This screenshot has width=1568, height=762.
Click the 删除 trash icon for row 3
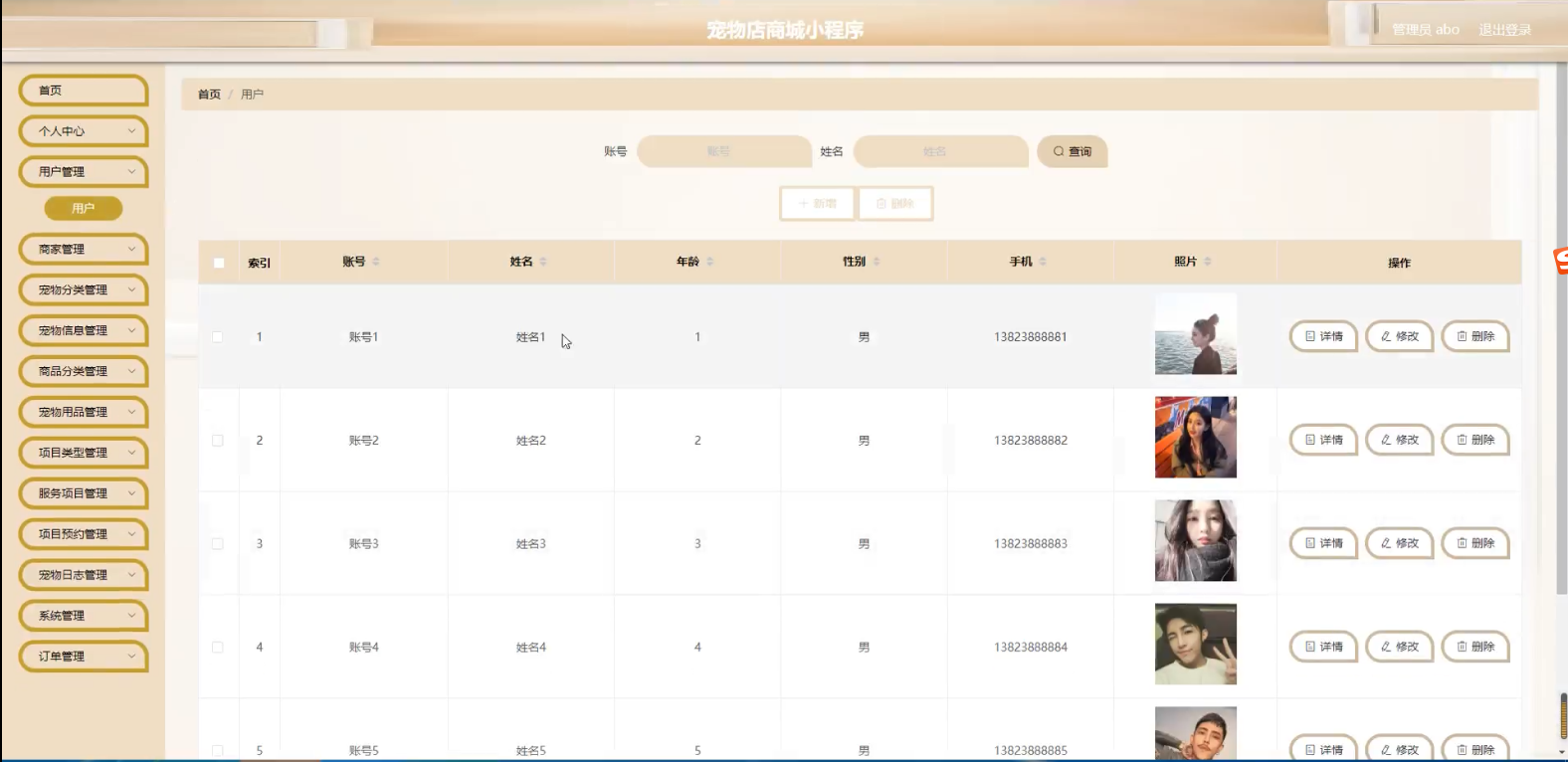(1462, 543)
